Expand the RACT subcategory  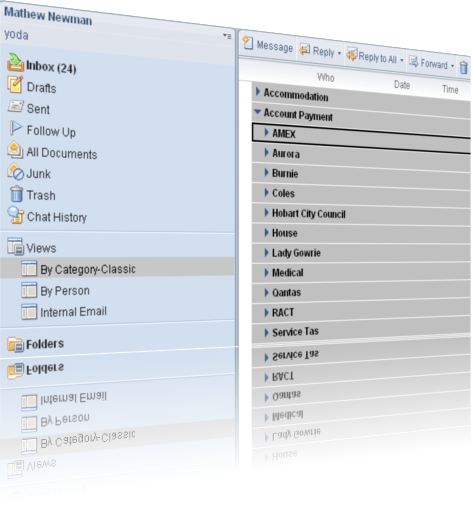coord(266,312)
